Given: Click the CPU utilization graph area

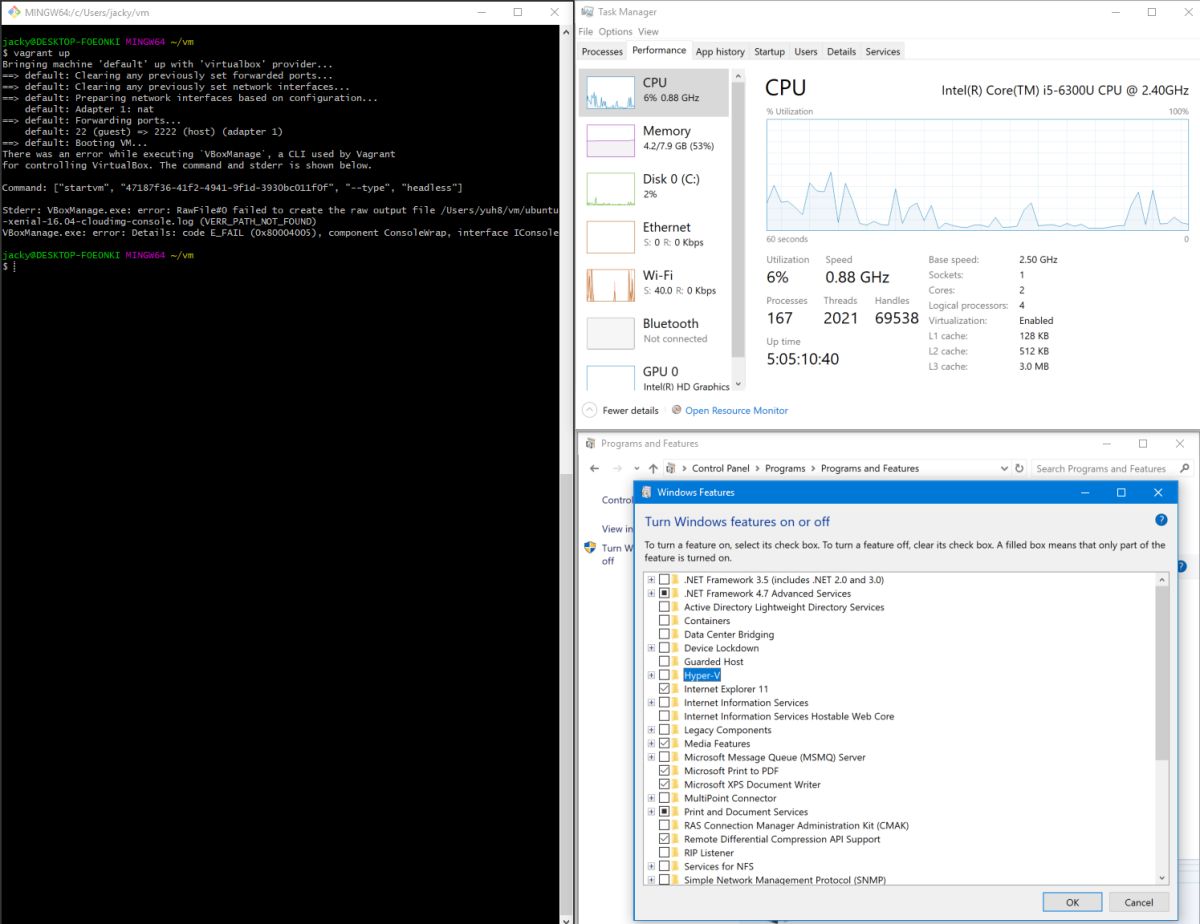Looking at the screenshot, I should coord(977,174).
